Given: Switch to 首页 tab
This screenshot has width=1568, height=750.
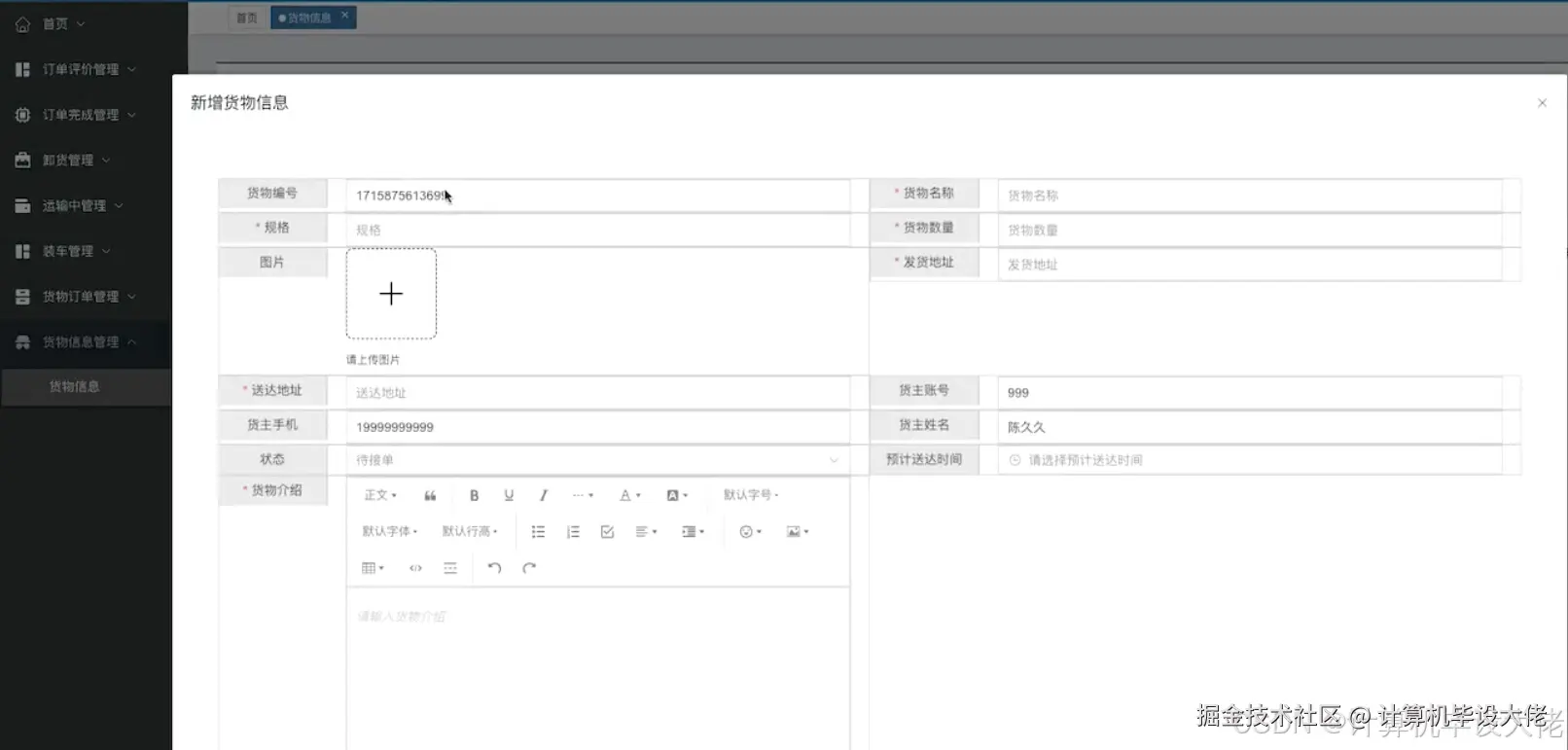Looking at the screenshot, I should coord(247,18).
